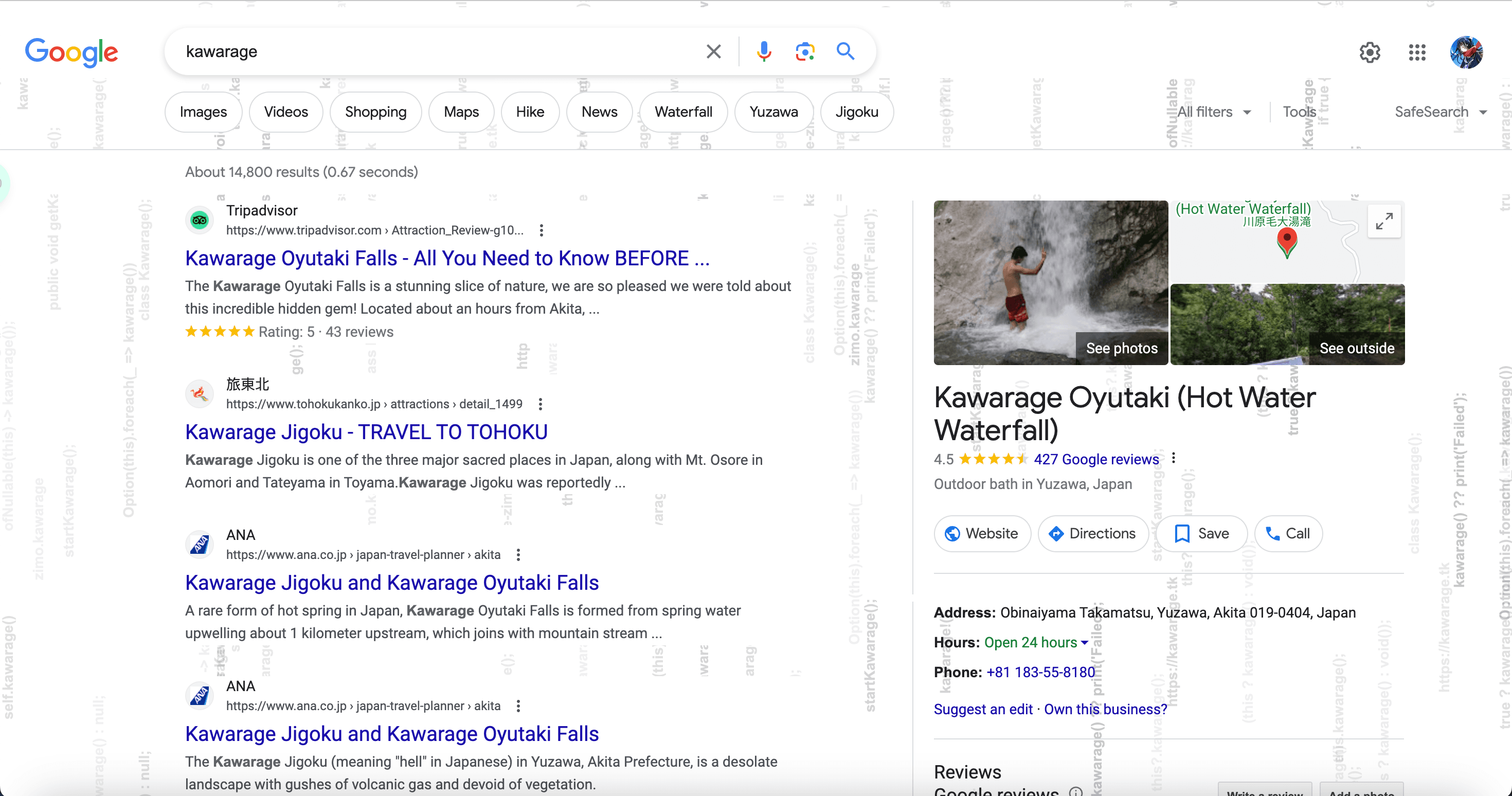Expand the map with fullscreen arrows icon
The image size is (1512, 796).
1384,221
